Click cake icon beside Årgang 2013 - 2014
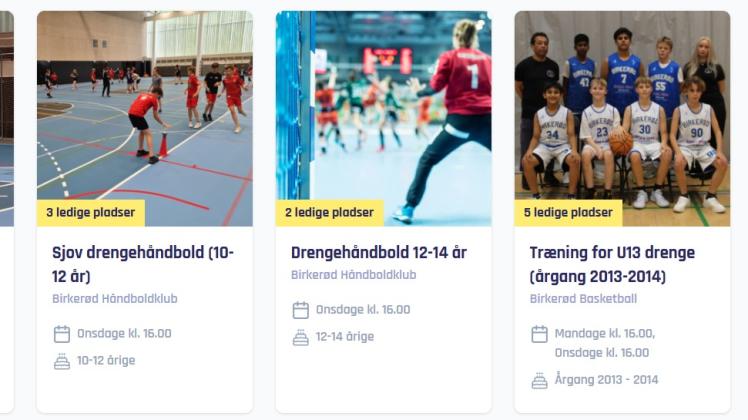Image resolution: width=748 pixels, height=420 pixels. (x=539, y=380)
